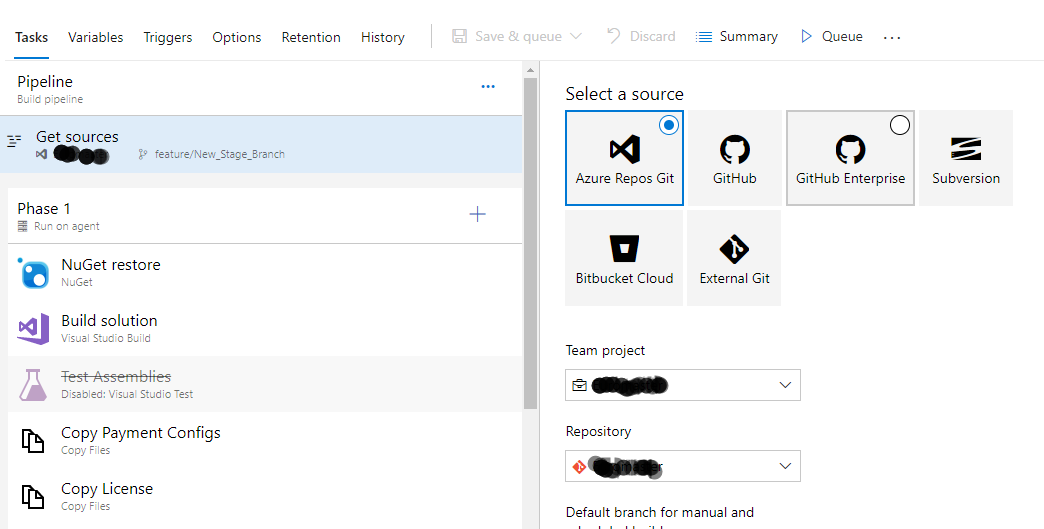This screenshot has width=1044, height=529.
Task: Expand the Repository dropdown
Action: pyautogui.click(x=682, y=466)
